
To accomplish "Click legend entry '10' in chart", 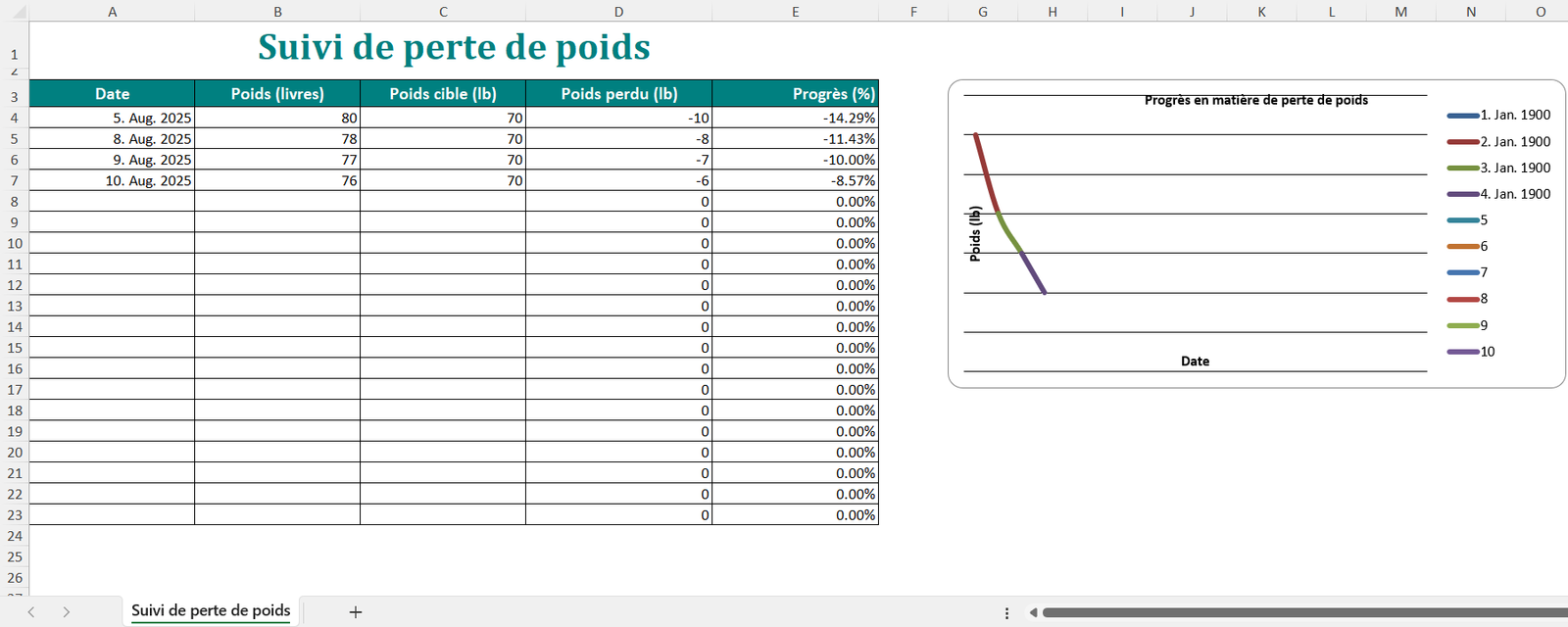I will [x=1471, y=352].
